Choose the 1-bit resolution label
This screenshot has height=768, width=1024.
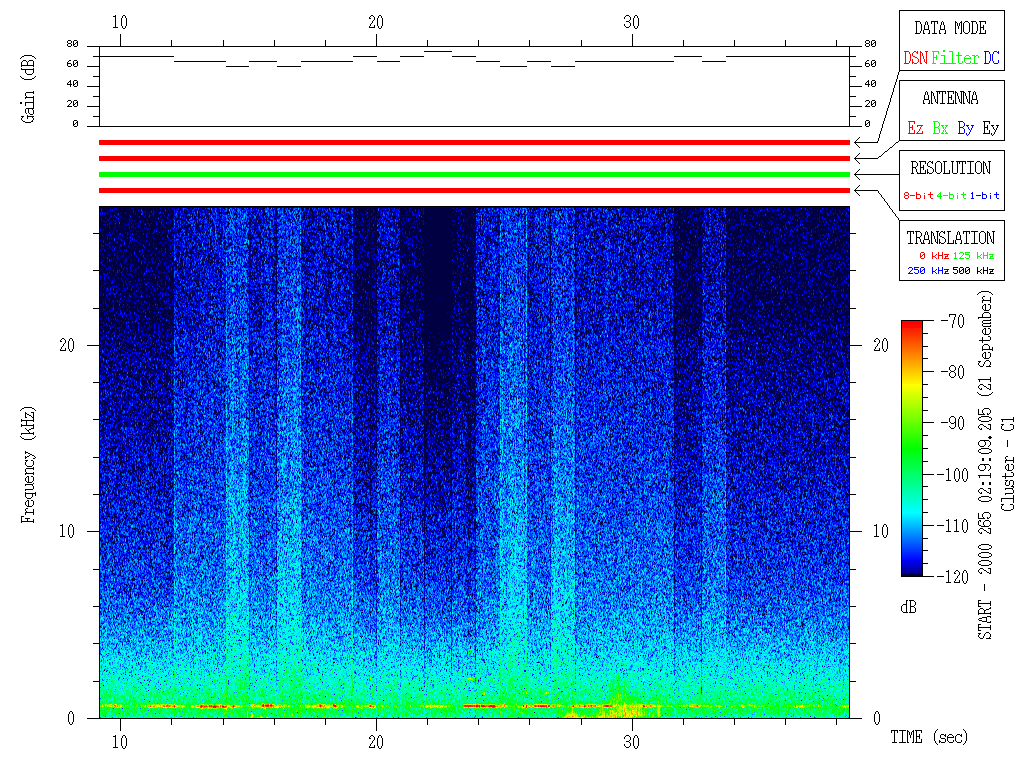coord(984,196)
